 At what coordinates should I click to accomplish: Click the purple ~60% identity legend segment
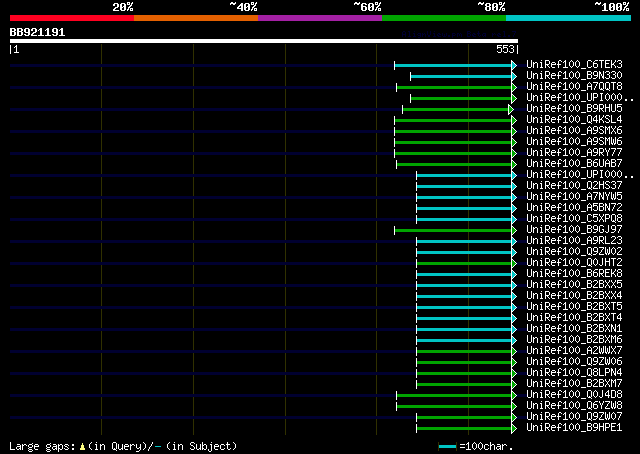pos(320,18)
